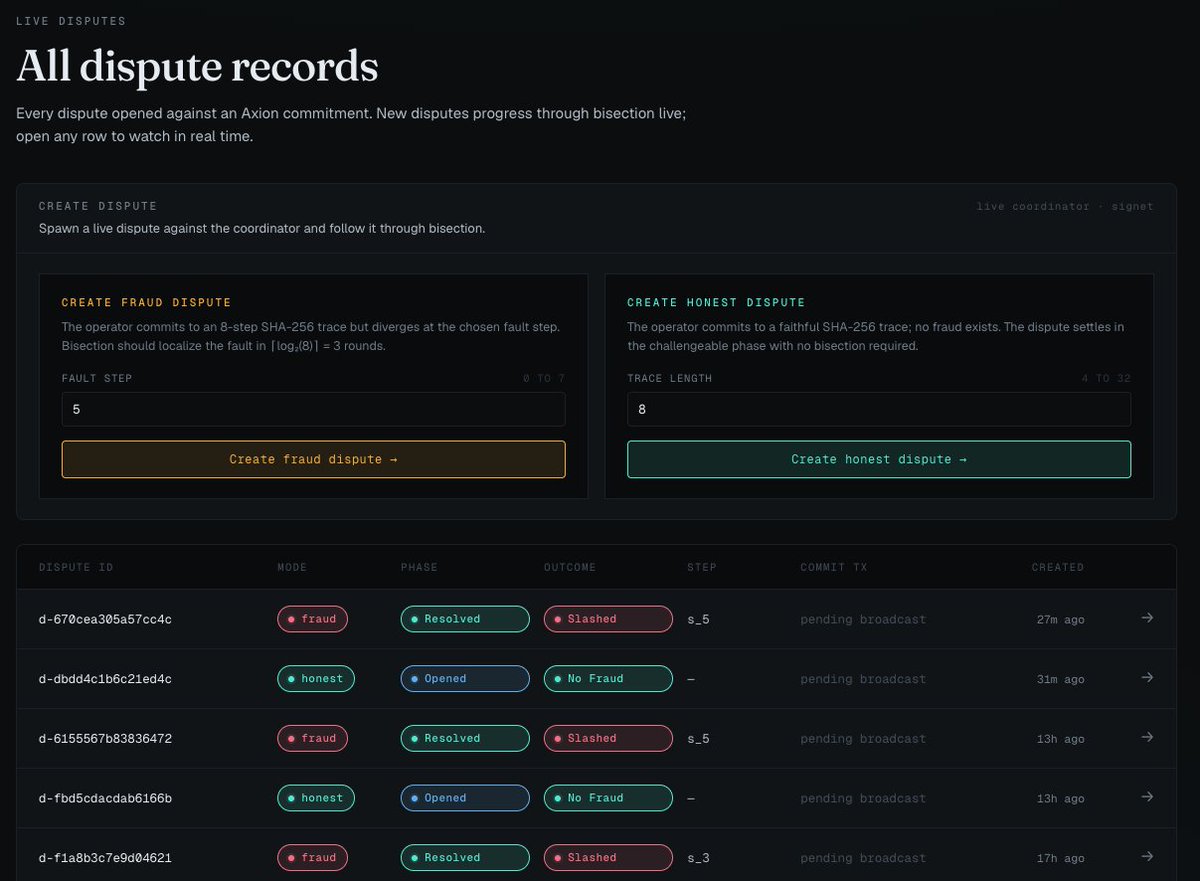The width and height of the screenshot is (1200, 881).
Task: Click the Mode column header
Action: pyautogui.click(x=292, y=567)
